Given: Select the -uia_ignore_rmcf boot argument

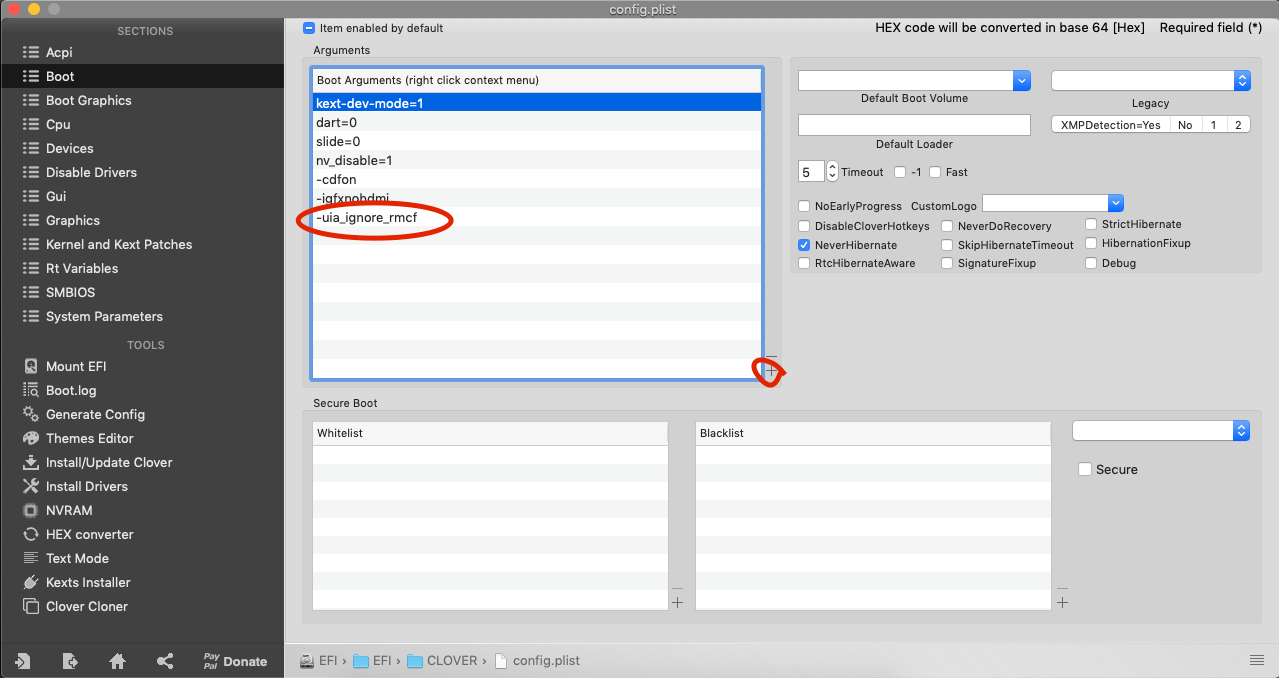Looking at the screenshot, I should point(537,217).
